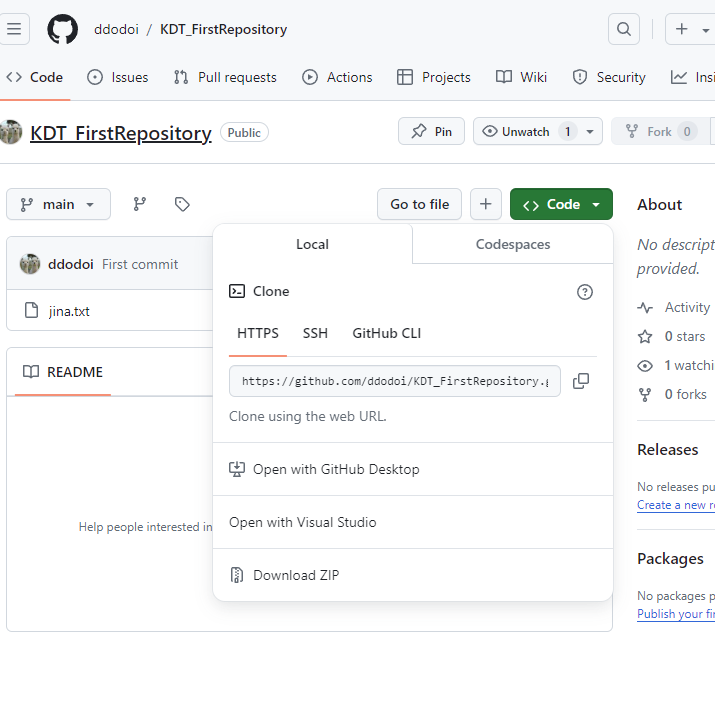715x701 pixels.
Task: Click the Public visibility badge
Action: click(244, 133)
